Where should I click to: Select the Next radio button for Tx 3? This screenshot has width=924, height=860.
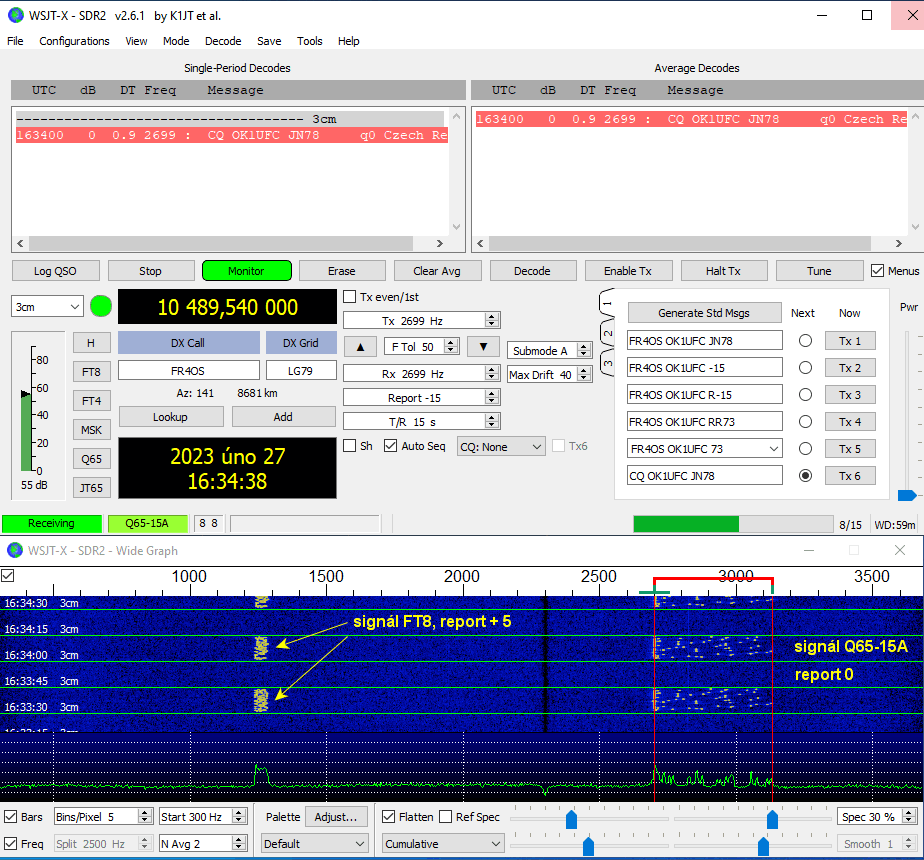coord(804,395)
